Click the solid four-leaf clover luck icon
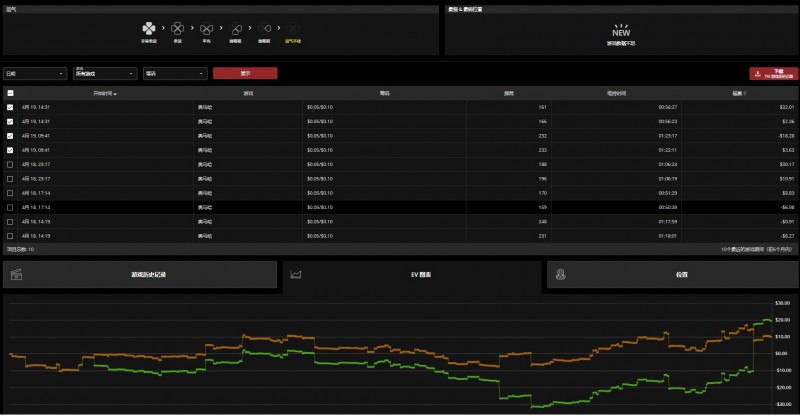 pyautogui.click(x=149, y=30)
